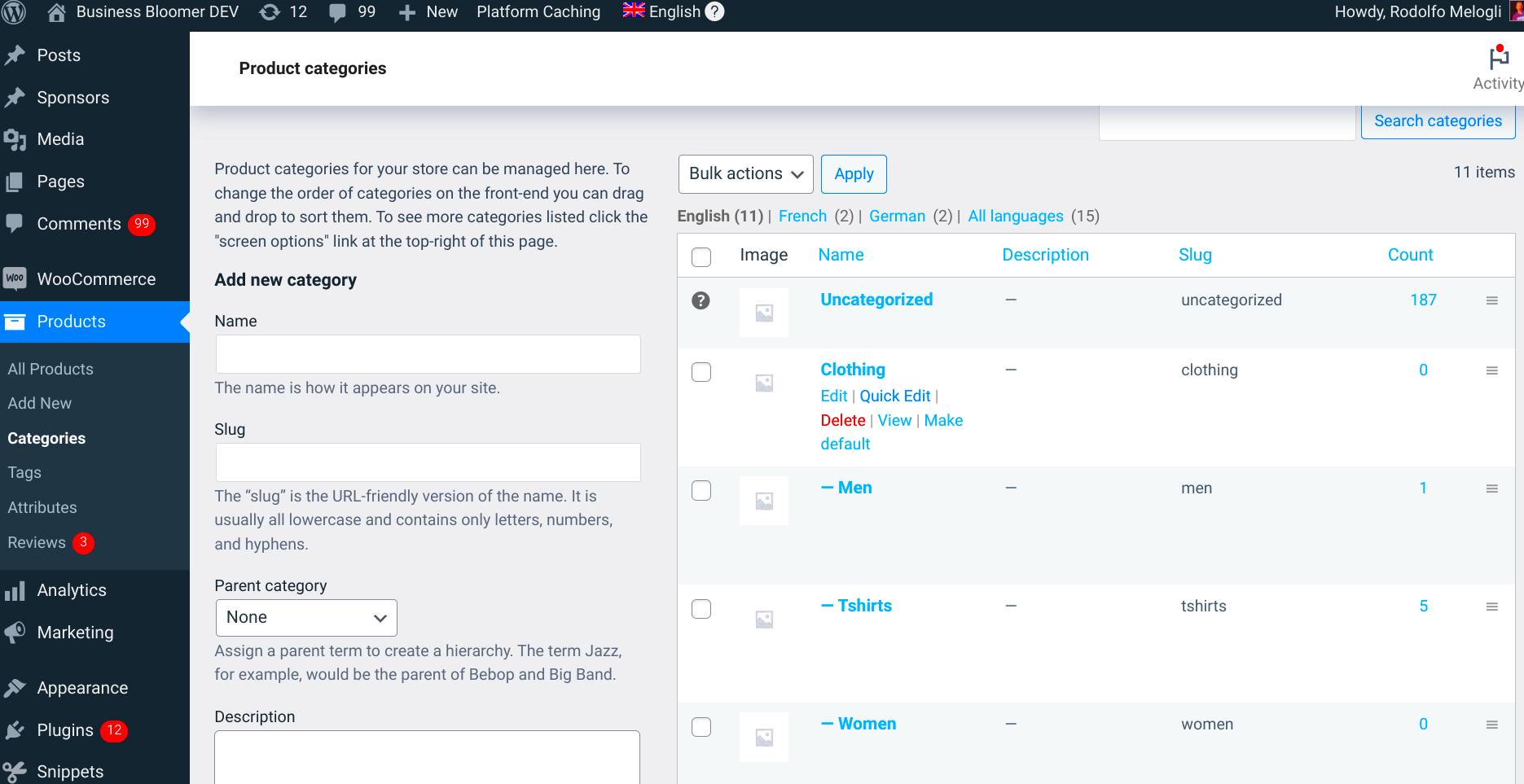Click the search categories text field

[x=1228, y=122]
